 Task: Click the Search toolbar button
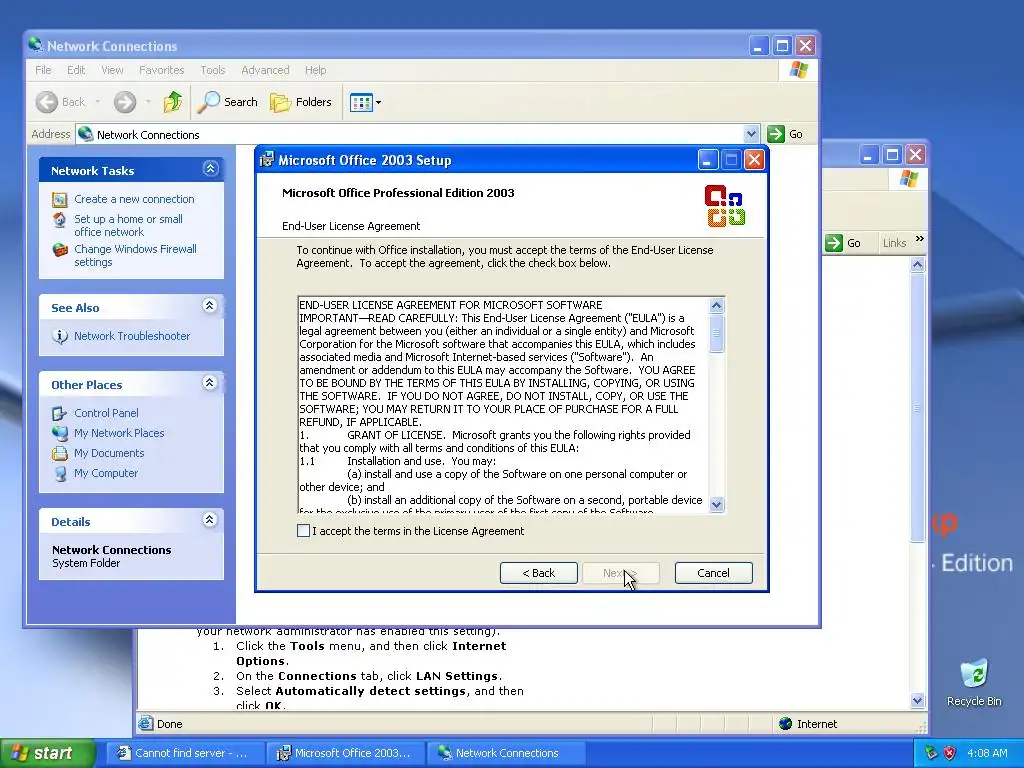point(227,102)
